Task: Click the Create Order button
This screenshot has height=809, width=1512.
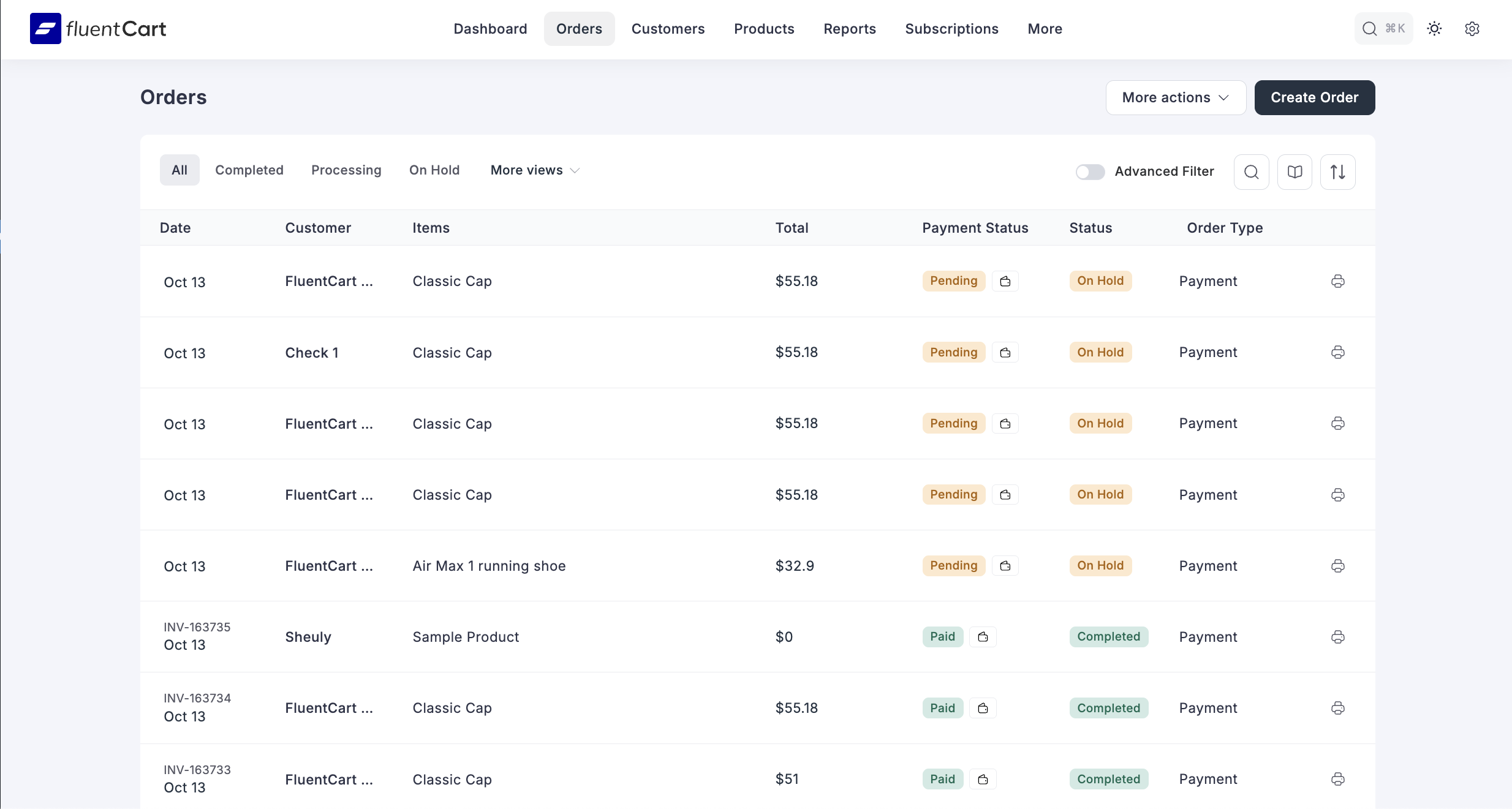Action: (1314, 97)
